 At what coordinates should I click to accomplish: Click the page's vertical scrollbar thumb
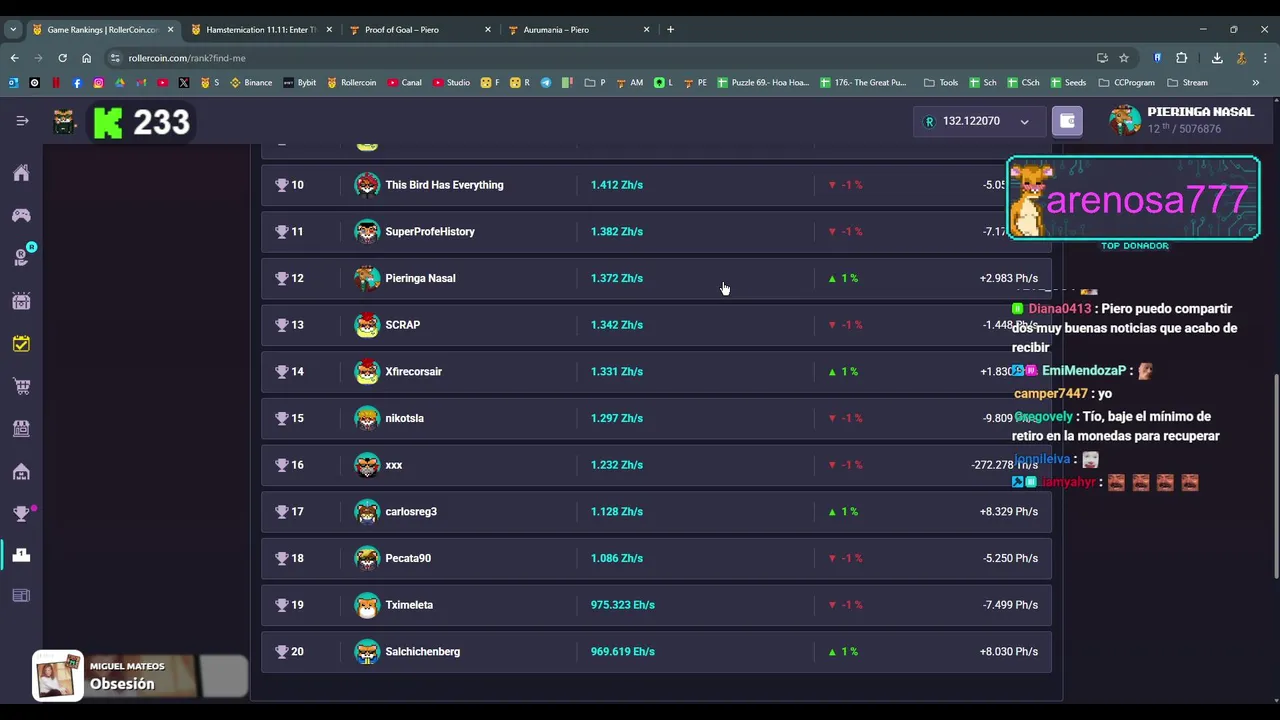(x=1275, y=475)
